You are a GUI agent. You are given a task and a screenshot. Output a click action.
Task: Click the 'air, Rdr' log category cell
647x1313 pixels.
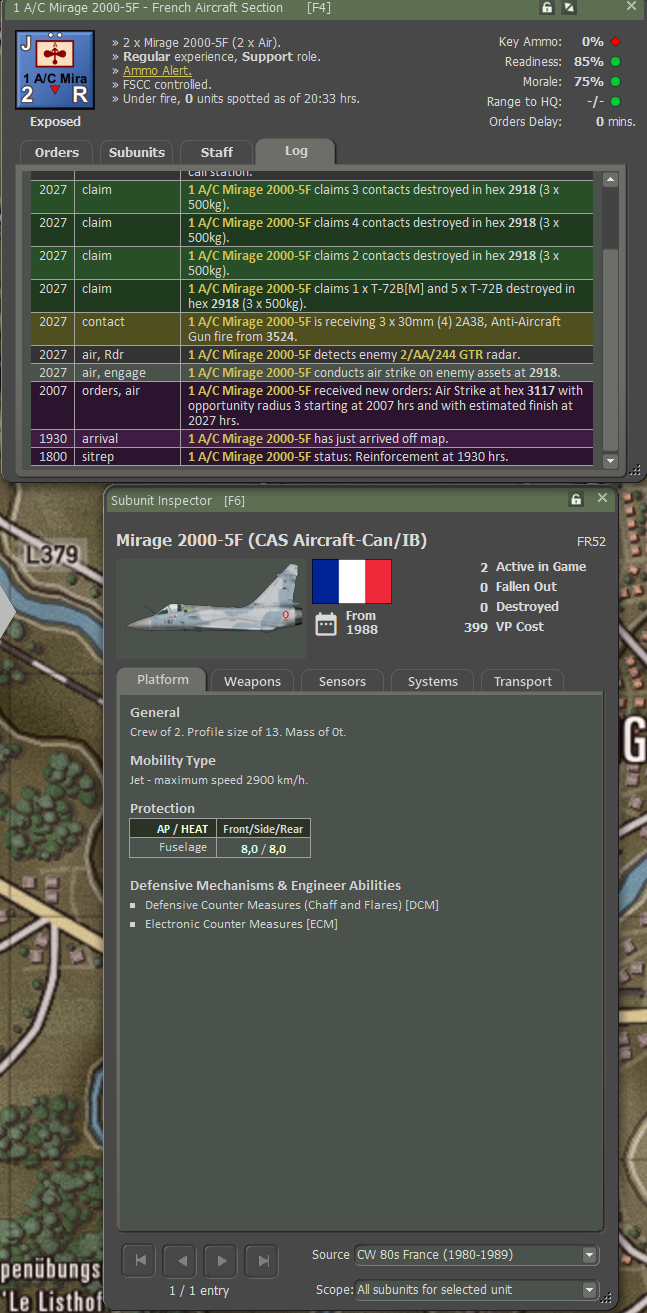127,354
